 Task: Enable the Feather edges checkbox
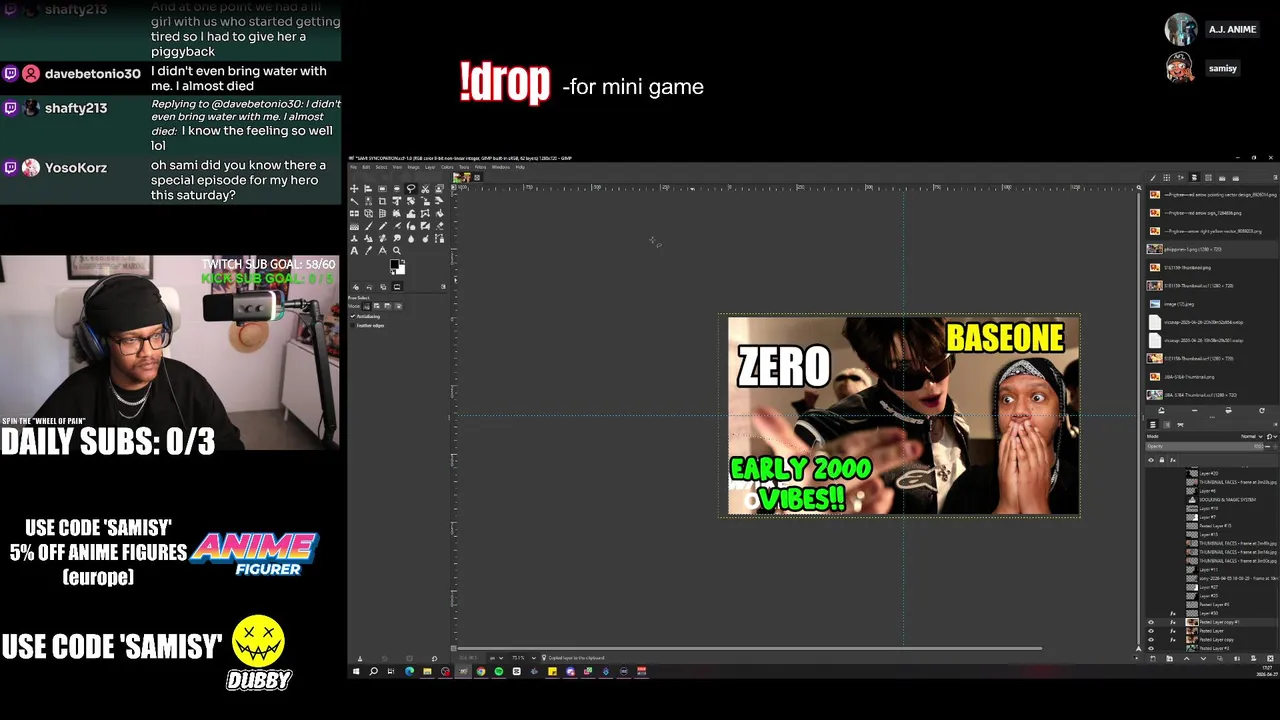coord(352,326)
